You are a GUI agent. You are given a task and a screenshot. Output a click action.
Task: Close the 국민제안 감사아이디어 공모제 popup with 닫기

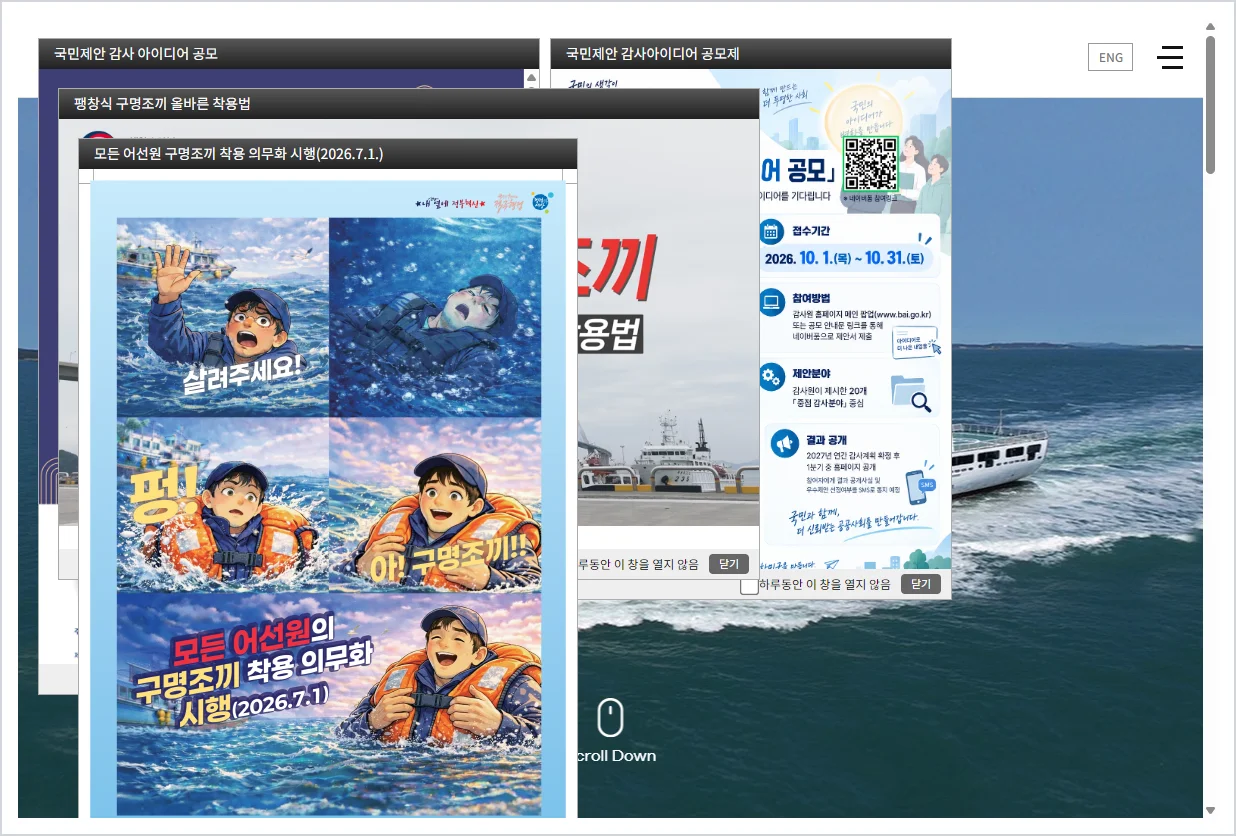coord(921,584)
